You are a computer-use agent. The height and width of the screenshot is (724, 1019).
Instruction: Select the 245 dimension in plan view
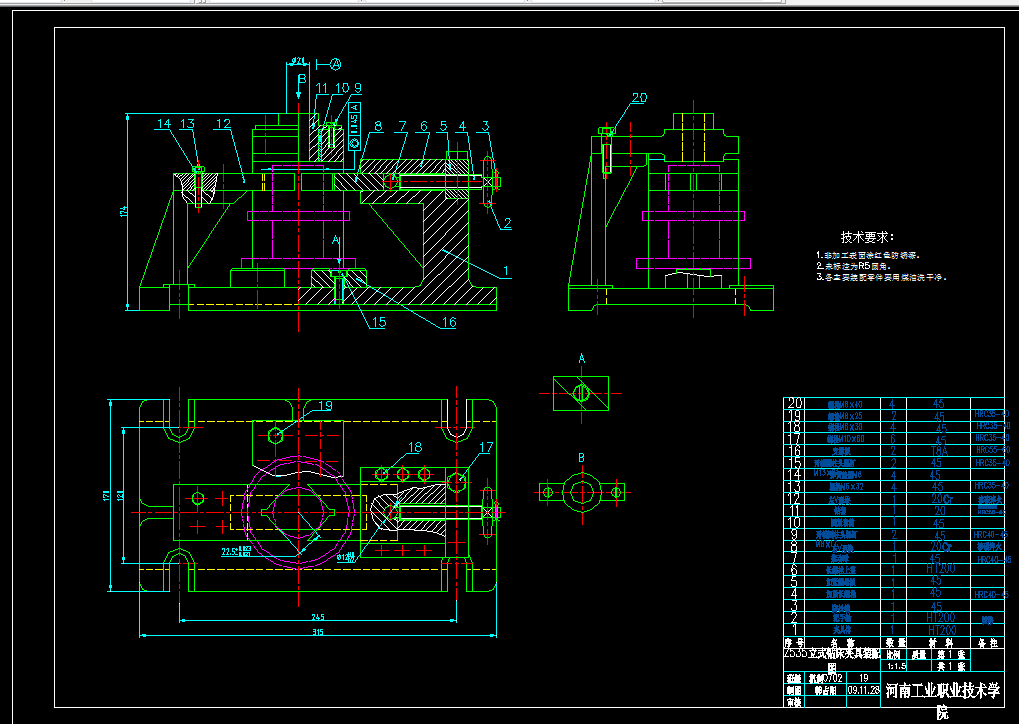pyautogui.click(x=317, y=616)
